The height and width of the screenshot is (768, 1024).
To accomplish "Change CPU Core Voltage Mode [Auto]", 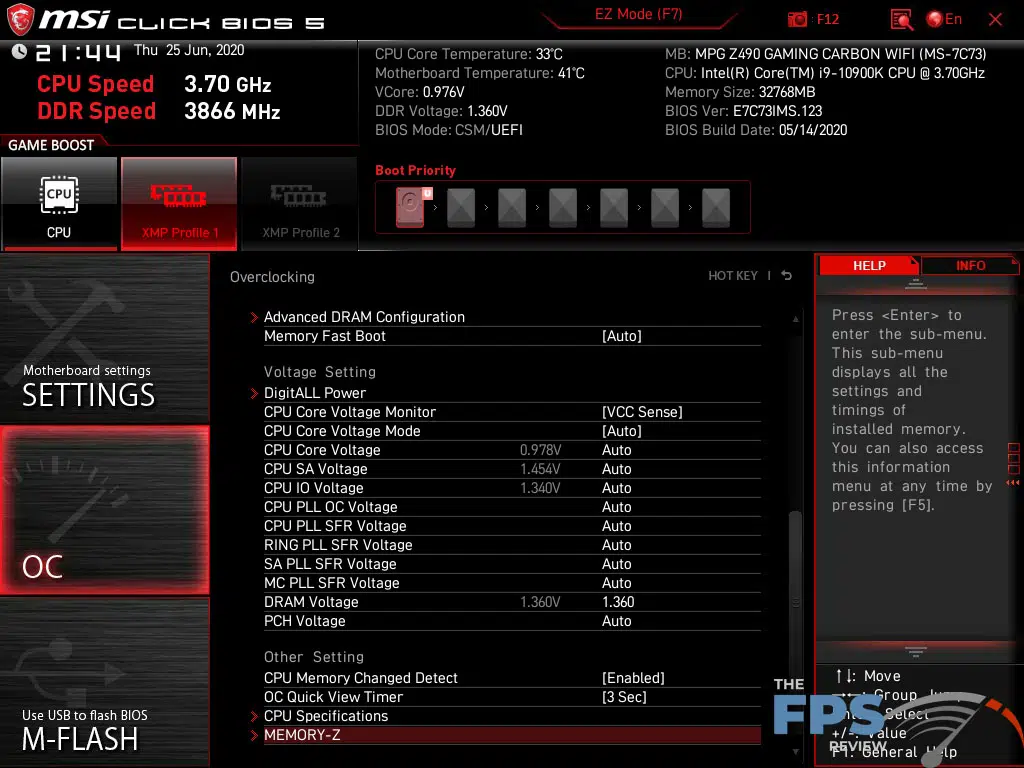I will pos(622,430).
